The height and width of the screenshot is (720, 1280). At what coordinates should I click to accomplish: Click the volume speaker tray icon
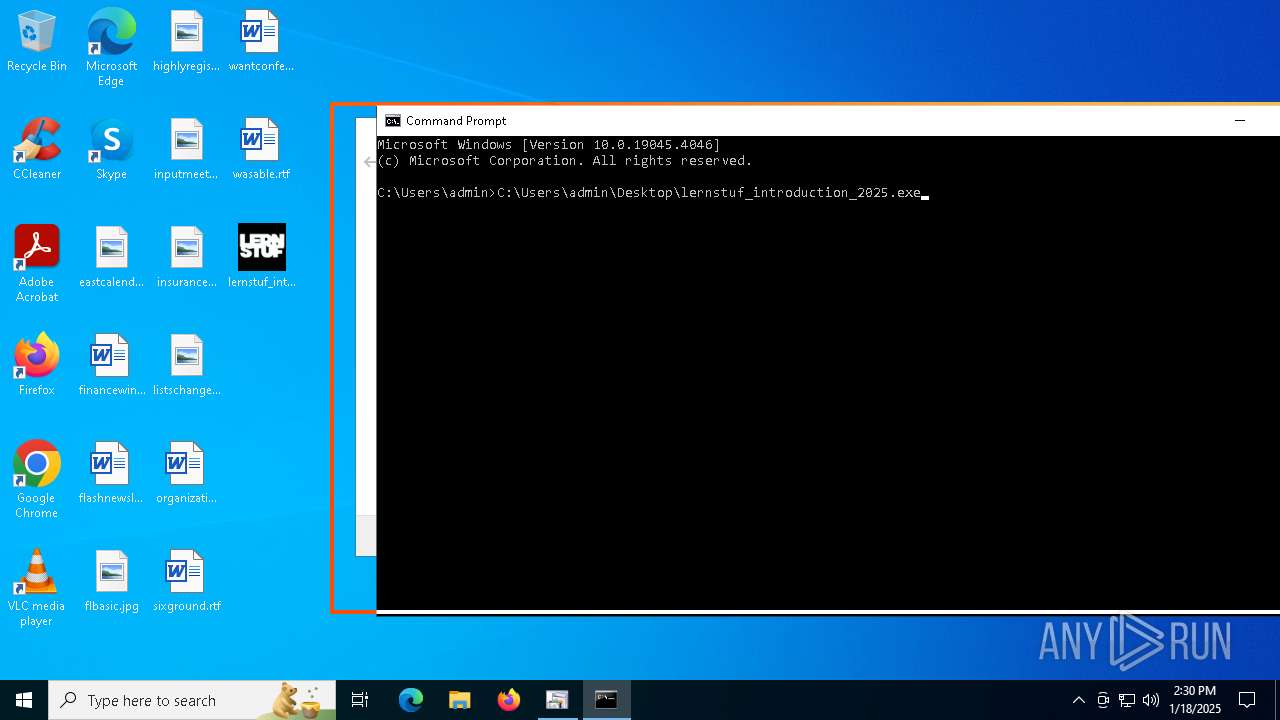point(1151,700)
